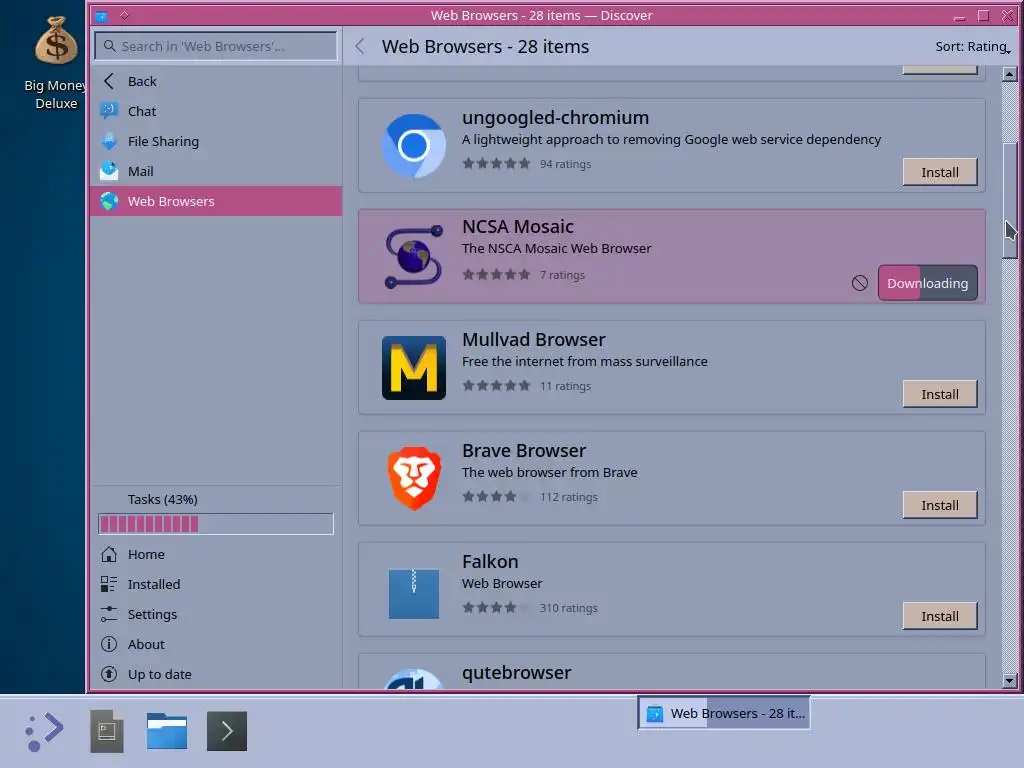This screenshot has width=1024, height=768.
Task: Open Mail category in sidebar
Action: 216,171
